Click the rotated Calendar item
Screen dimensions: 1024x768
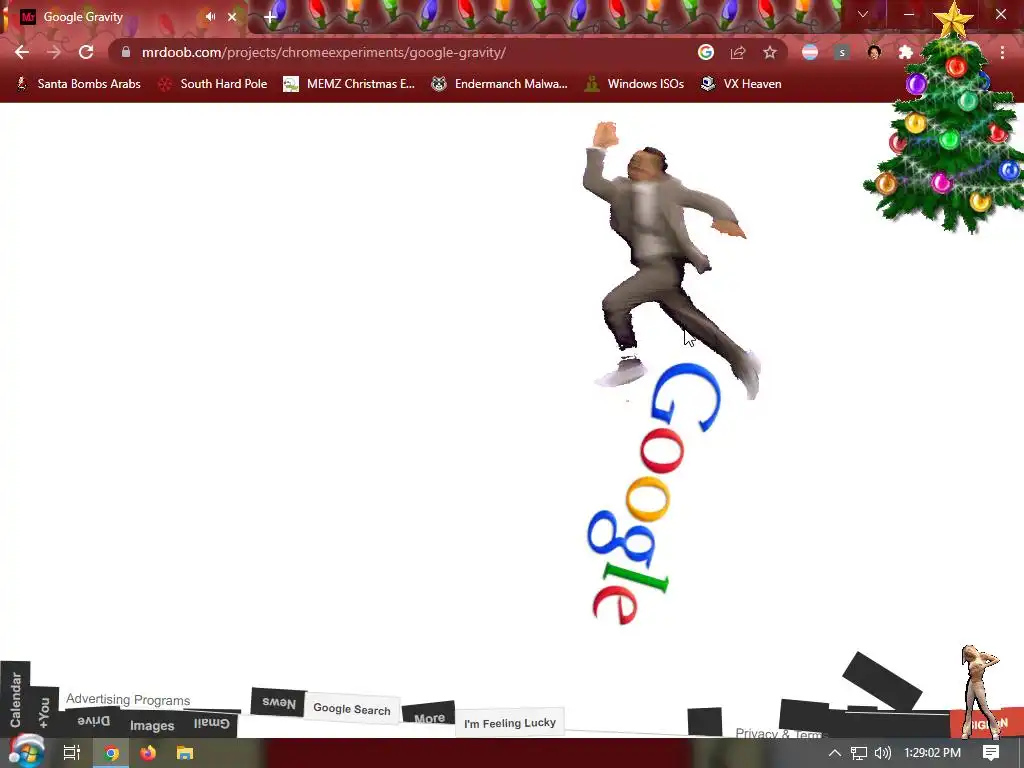click(x=16, y=699)
